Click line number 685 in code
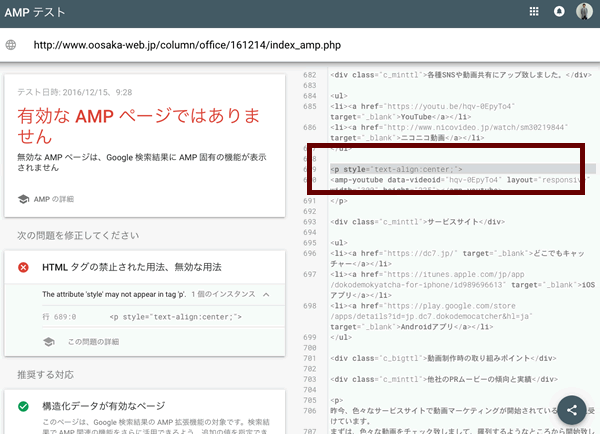Viewport: 600px width, 434px height. 310,106
